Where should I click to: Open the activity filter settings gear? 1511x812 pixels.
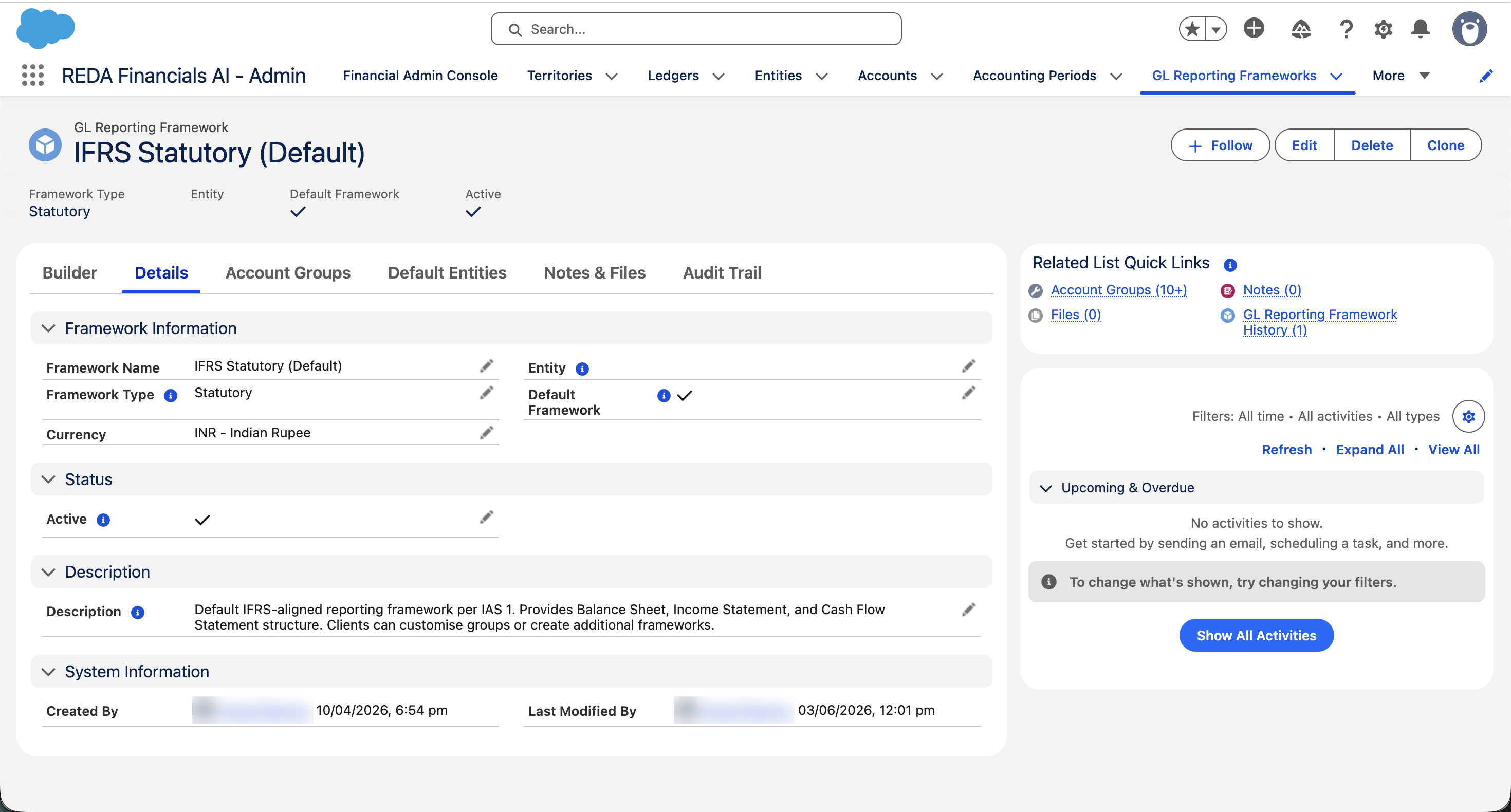[1468, 417]
